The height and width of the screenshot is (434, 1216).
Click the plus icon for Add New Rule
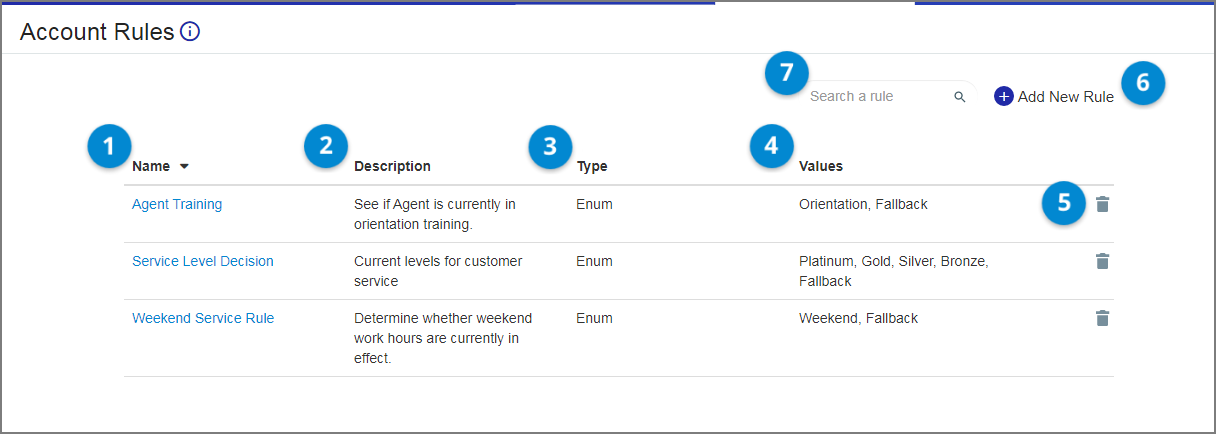[x=1004, y=96]
